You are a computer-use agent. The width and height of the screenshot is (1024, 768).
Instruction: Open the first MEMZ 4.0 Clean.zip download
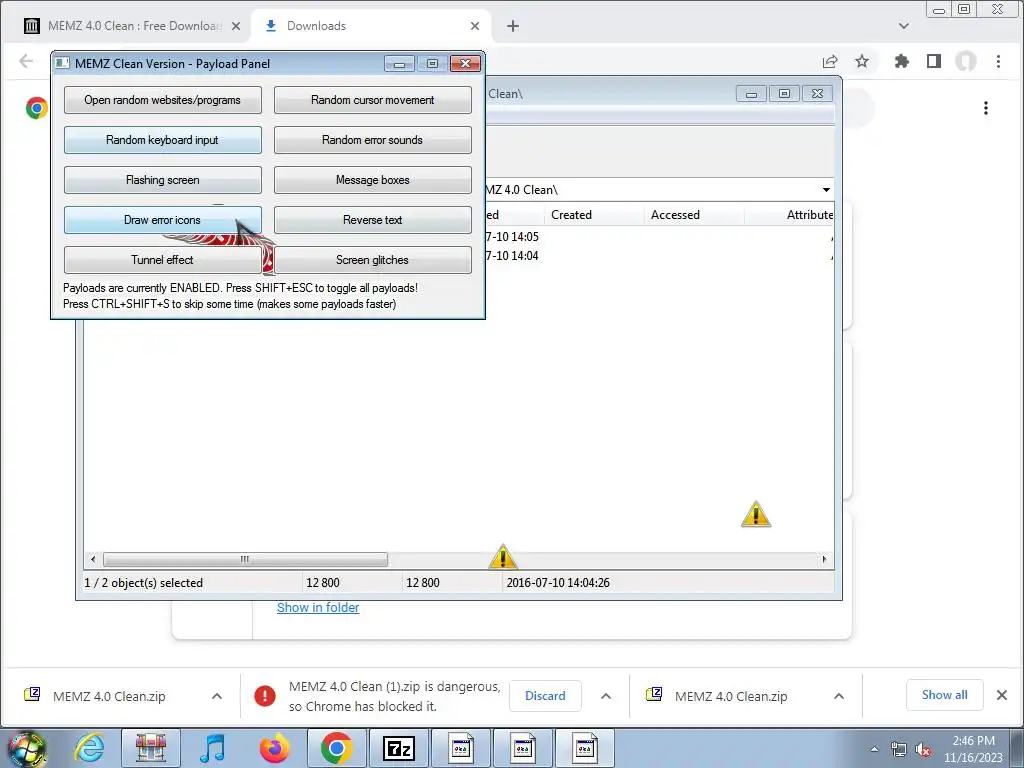pyautogui.click(x=108, y=696)
